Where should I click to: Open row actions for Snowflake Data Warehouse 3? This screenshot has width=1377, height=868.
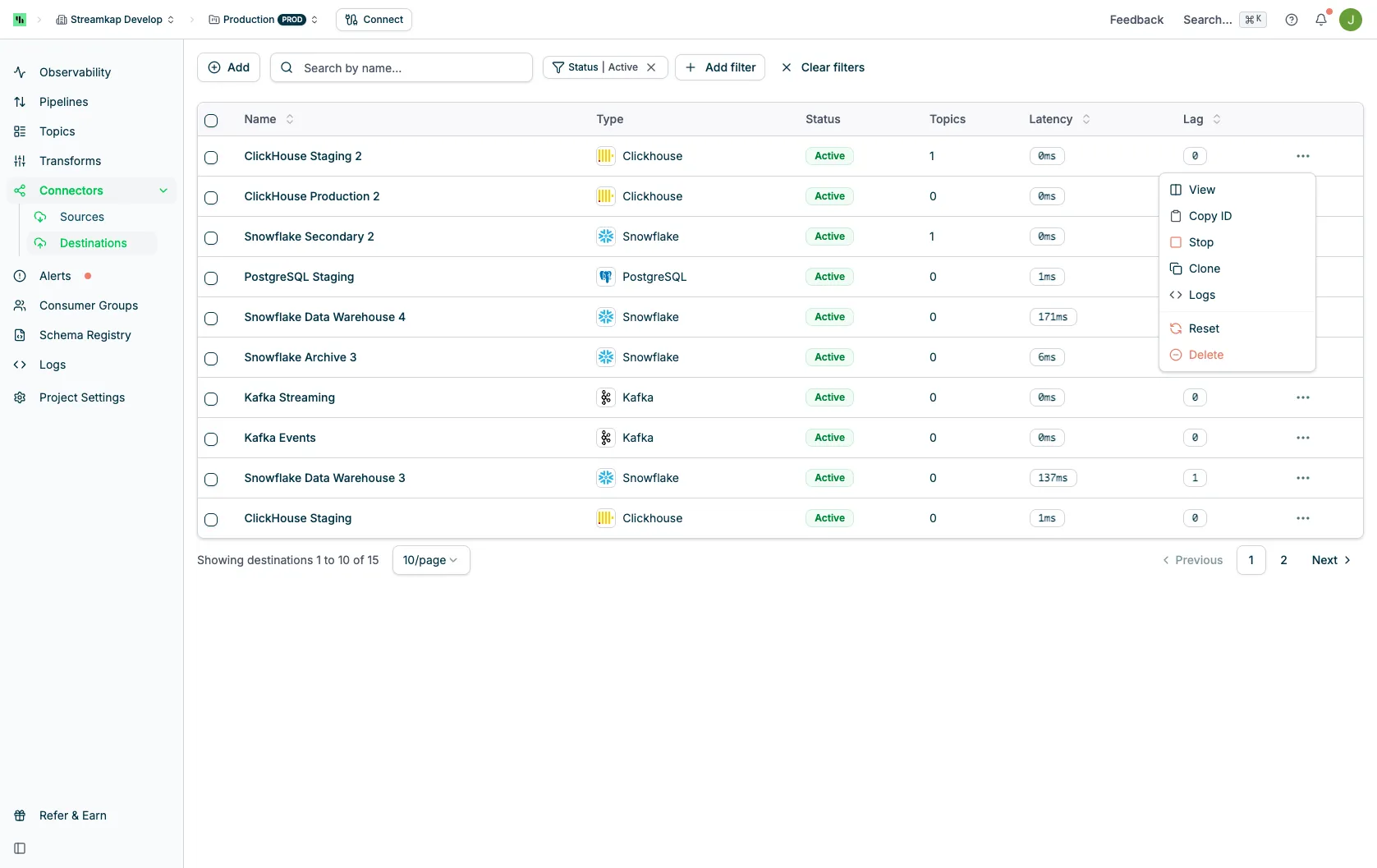pos(1303,478)
